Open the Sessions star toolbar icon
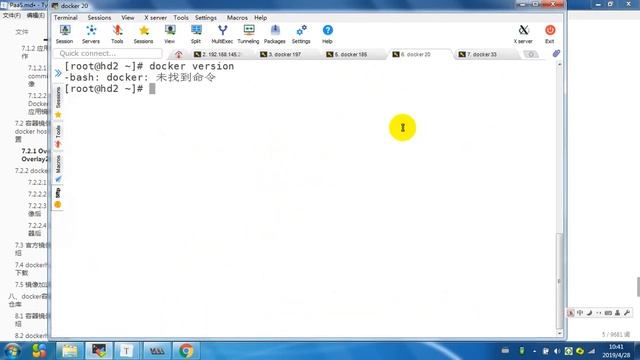 click(x=143, y=34)
